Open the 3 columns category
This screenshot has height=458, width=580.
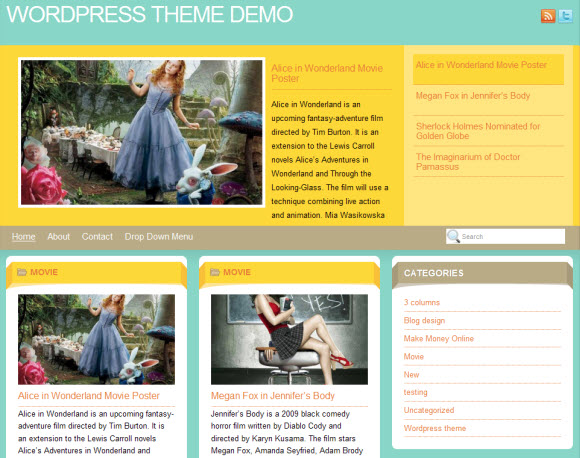click(422, 302)
